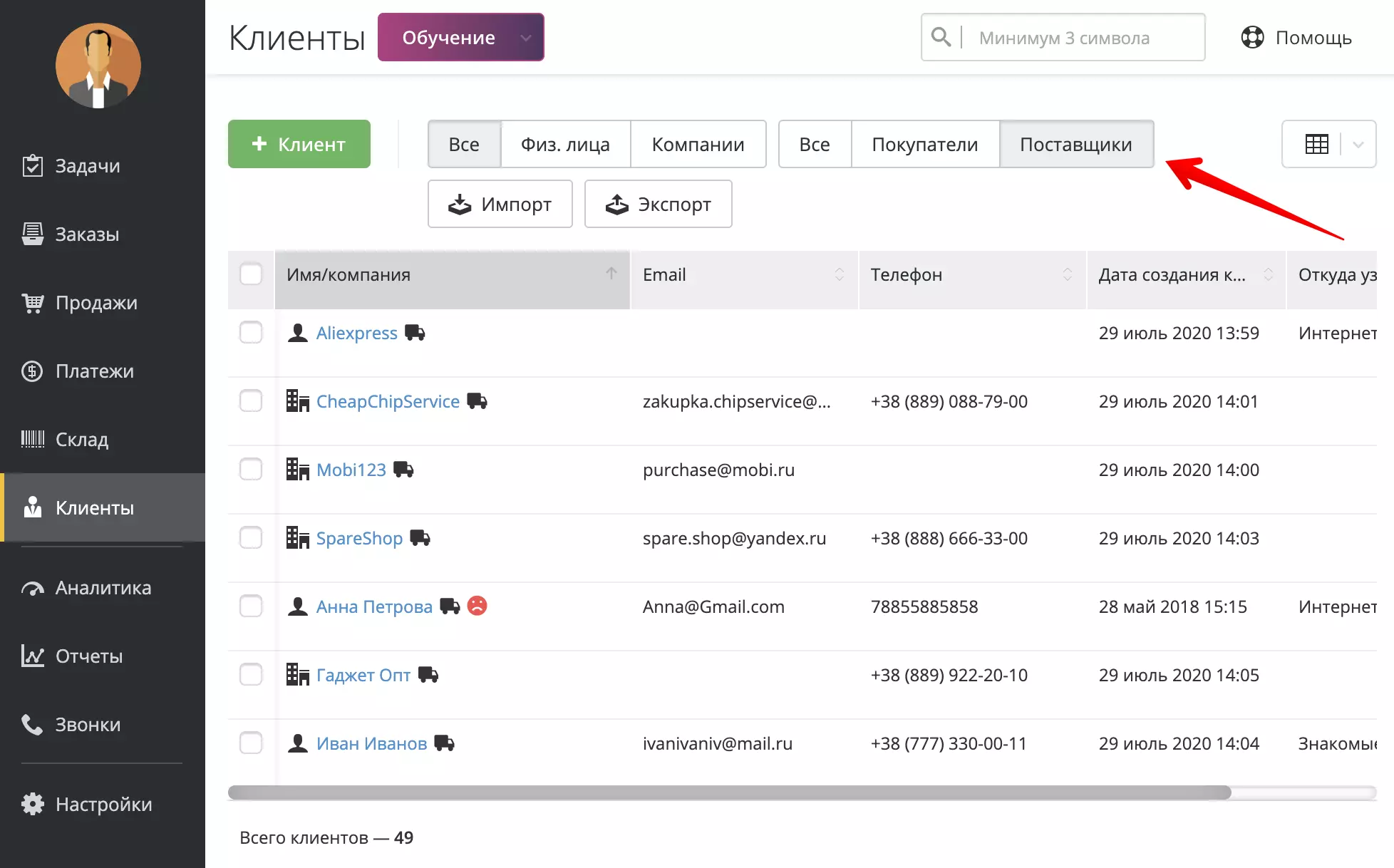Screen dimensions: 1394x868
Task: Check the SpareShop row checkbox
Action: 251,537
